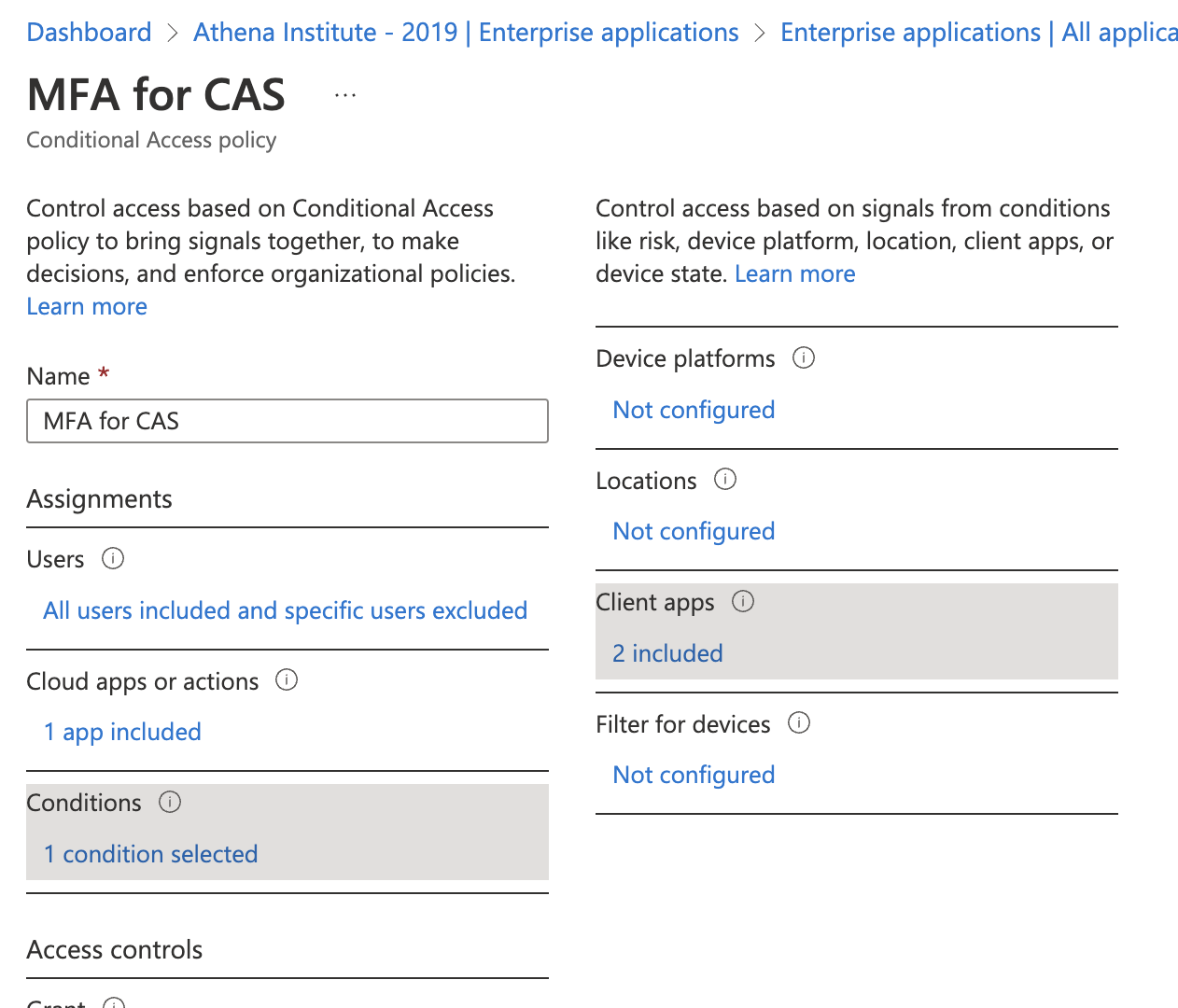Open the ellipsis menu beside MFA for CAS

tap(345, 95)
